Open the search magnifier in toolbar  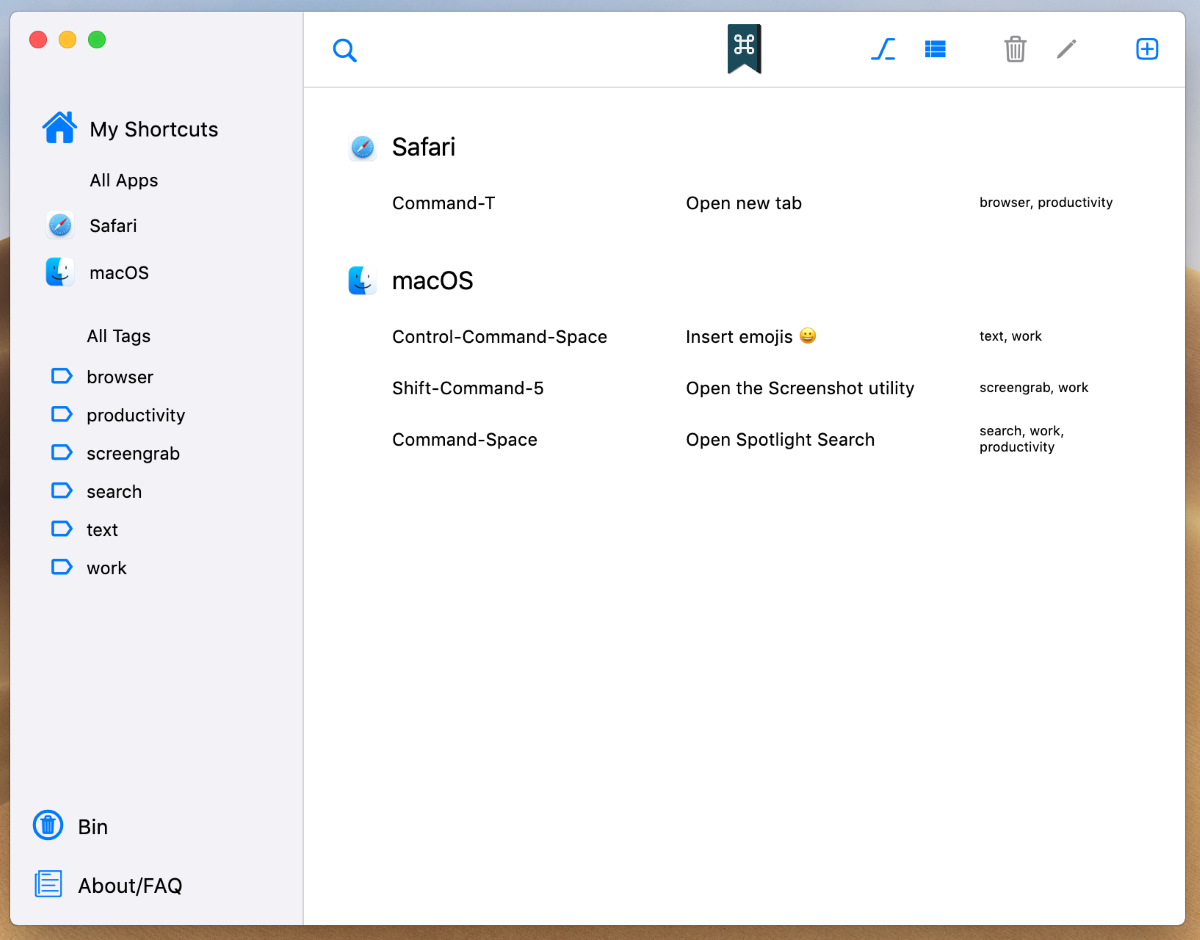coord(345,50)
